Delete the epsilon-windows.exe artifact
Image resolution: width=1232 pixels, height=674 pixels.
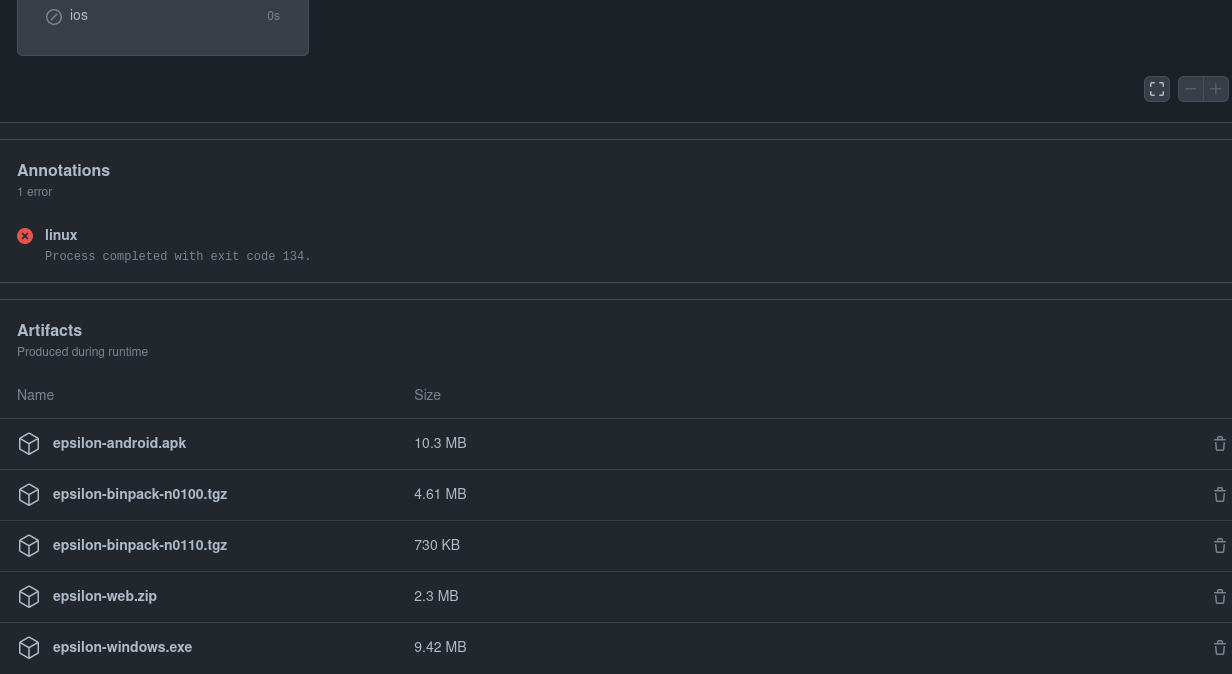1220,647
